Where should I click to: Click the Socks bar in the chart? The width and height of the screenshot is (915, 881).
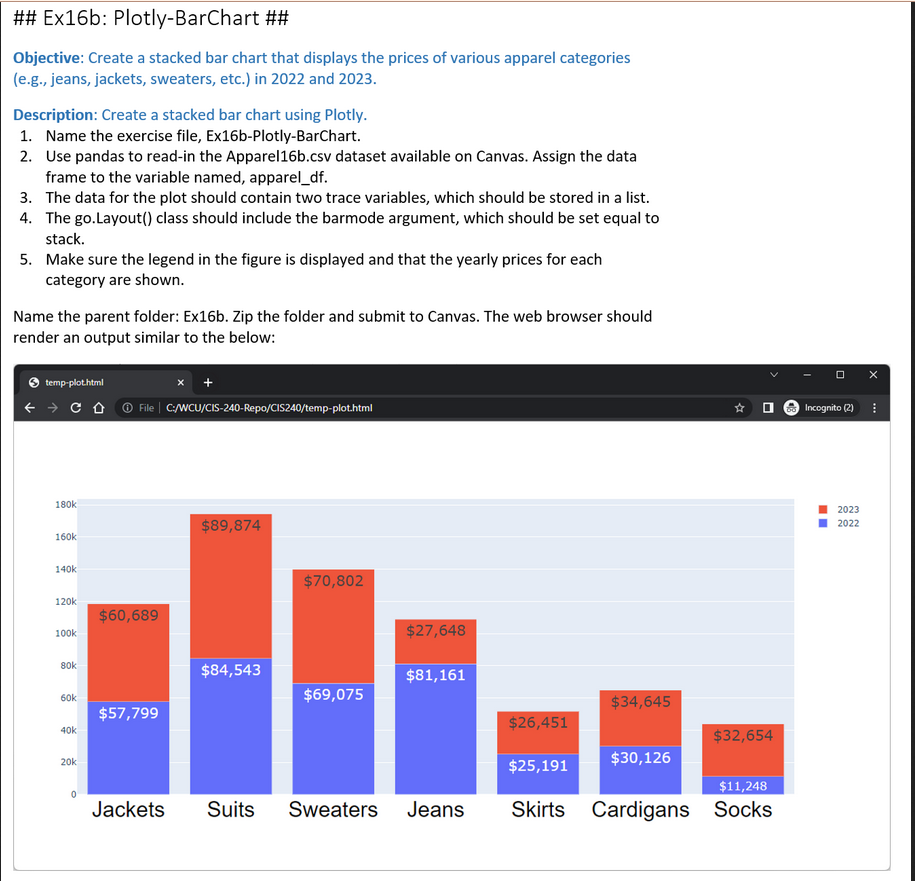pos(742,755)
